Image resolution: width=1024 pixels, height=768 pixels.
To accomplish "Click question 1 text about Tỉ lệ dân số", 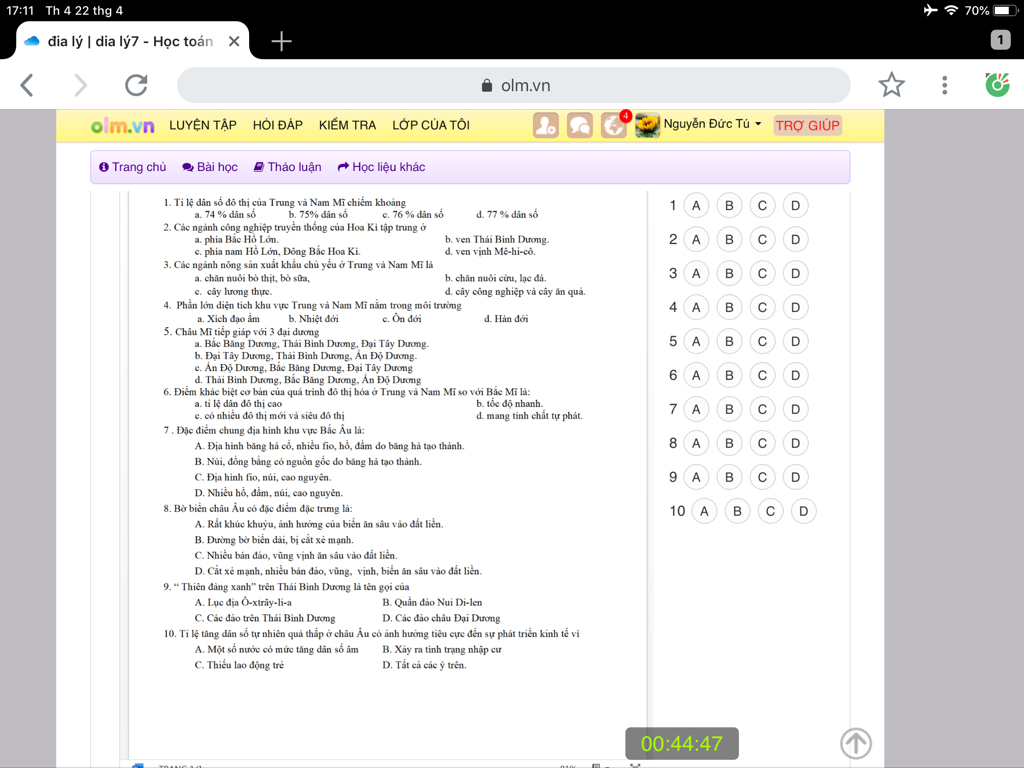I will tap(285, 202).
